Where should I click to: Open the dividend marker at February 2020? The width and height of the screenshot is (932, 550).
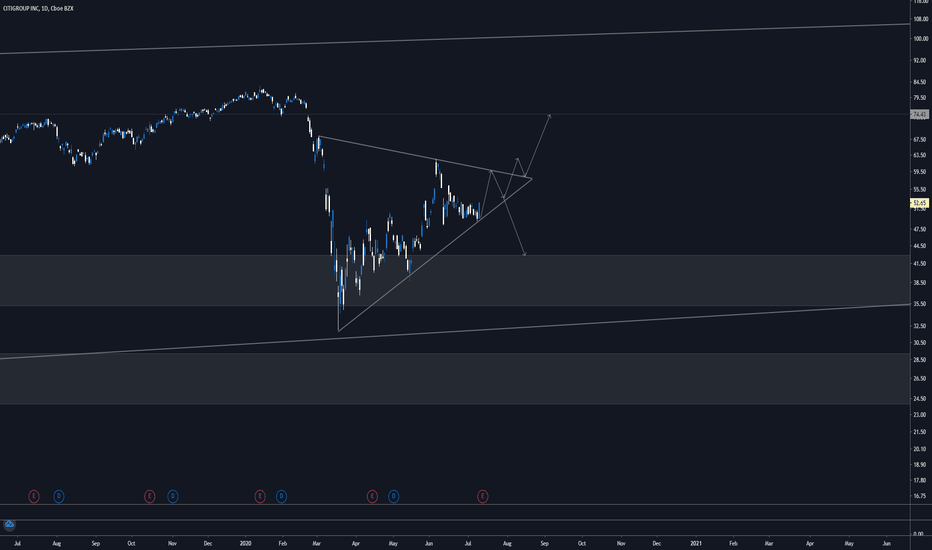[282, 496]
